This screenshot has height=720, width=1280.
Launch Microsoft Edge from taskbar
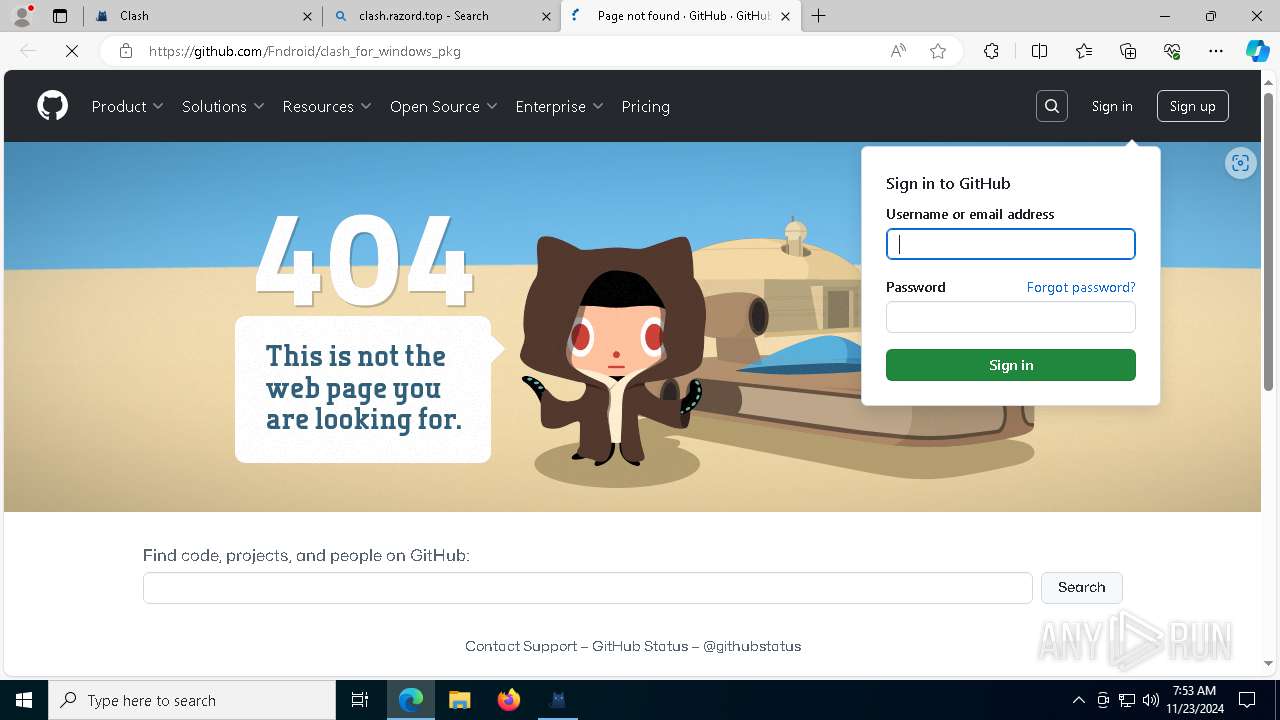(411, 700)
